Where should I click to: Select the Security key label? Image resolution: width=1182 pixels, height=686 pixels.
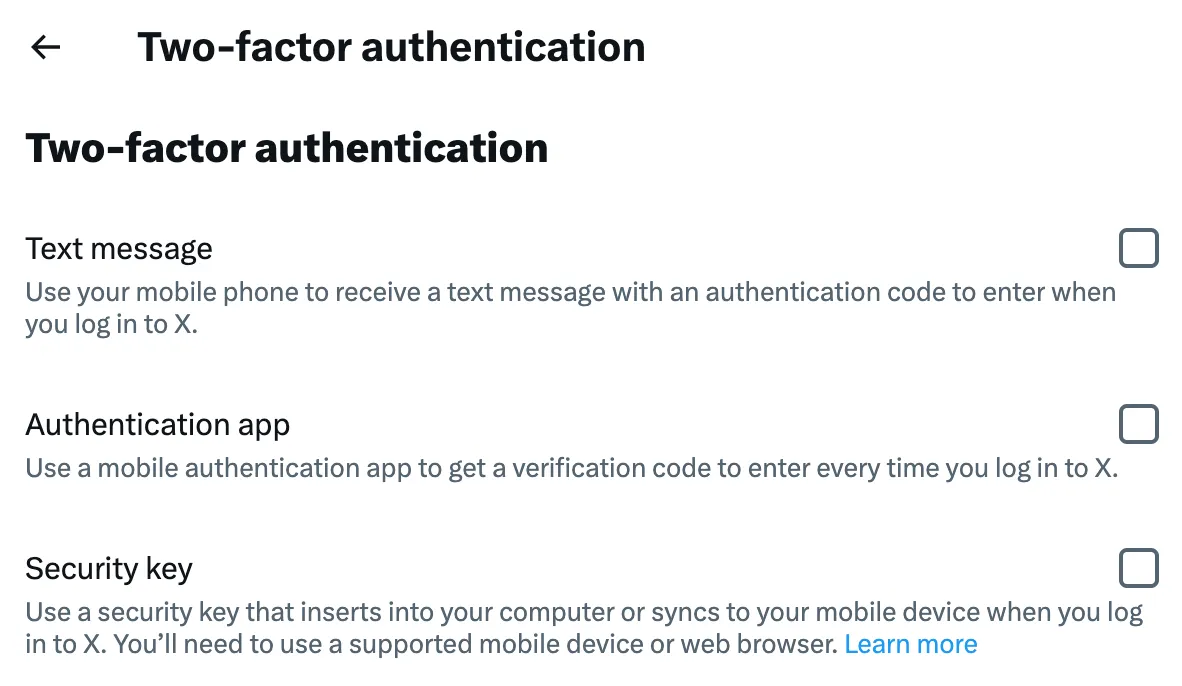click(x=109, y=569)
